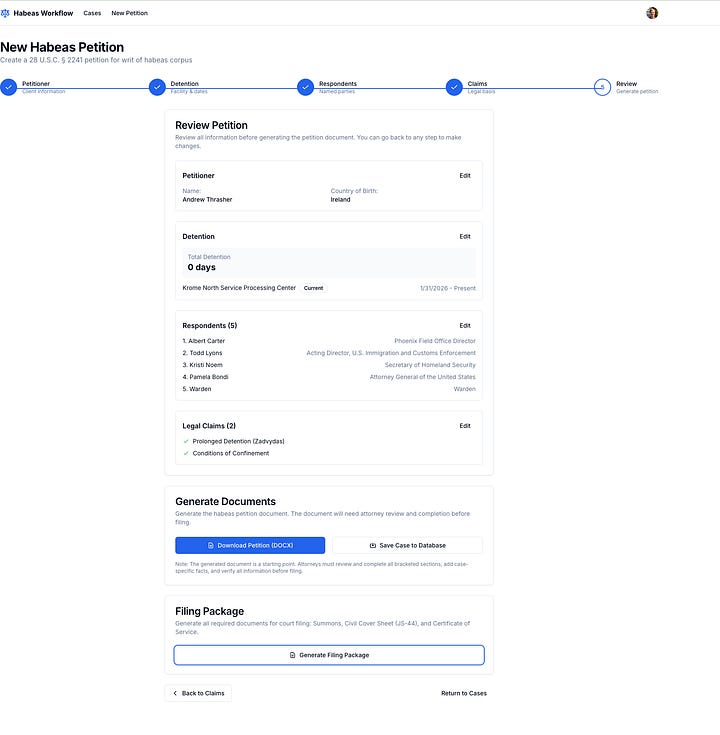Screen dimensions: 720x735
Task: Click the Filing Package heading
Action: pyautogui.click(x=210, y=611)
